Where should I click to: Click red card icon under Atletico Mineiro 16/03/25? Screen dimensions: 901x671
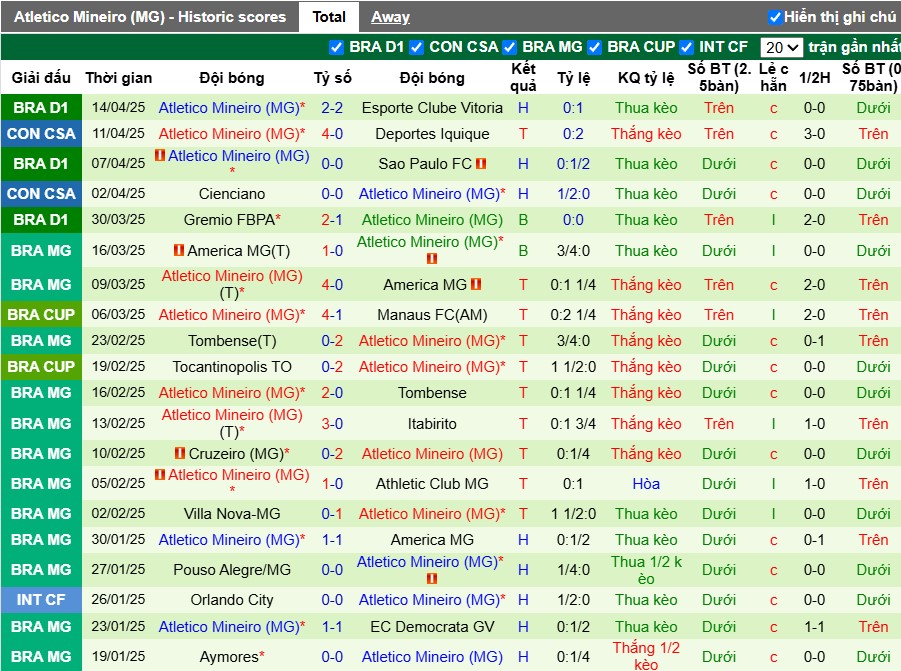[x=432, y=259]
